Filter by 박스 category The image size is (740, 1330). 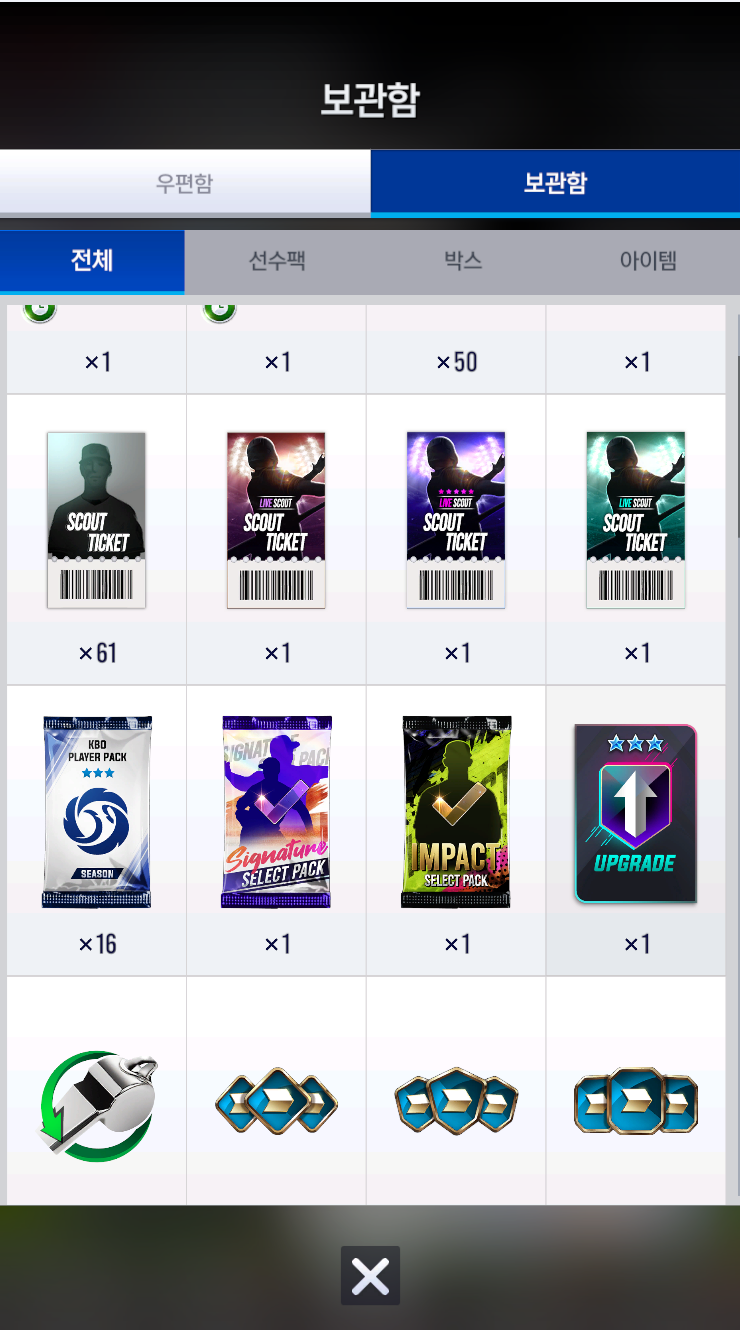[x=463, y=261]
